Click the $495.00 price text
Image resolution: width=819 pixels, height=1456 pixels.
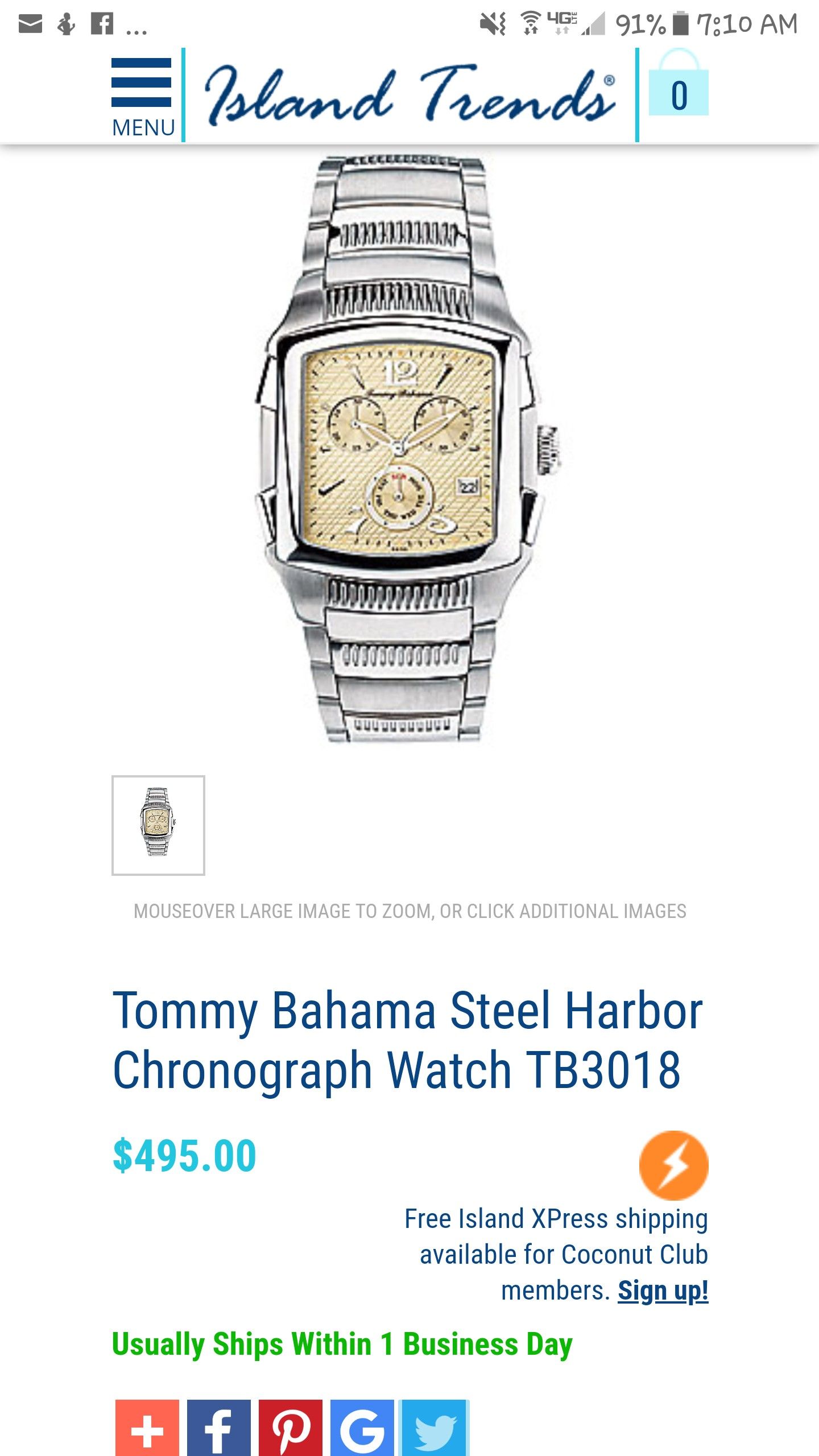(x=185, y=1156)
